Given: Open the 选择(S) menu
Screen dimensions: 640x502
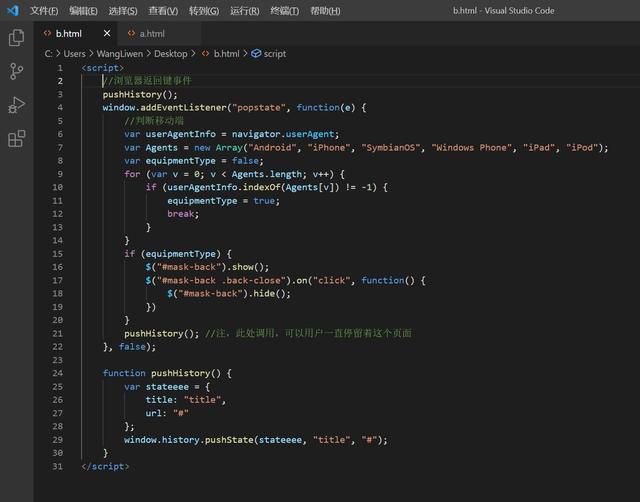Looking at the screenshot, I should pos(123,11).
